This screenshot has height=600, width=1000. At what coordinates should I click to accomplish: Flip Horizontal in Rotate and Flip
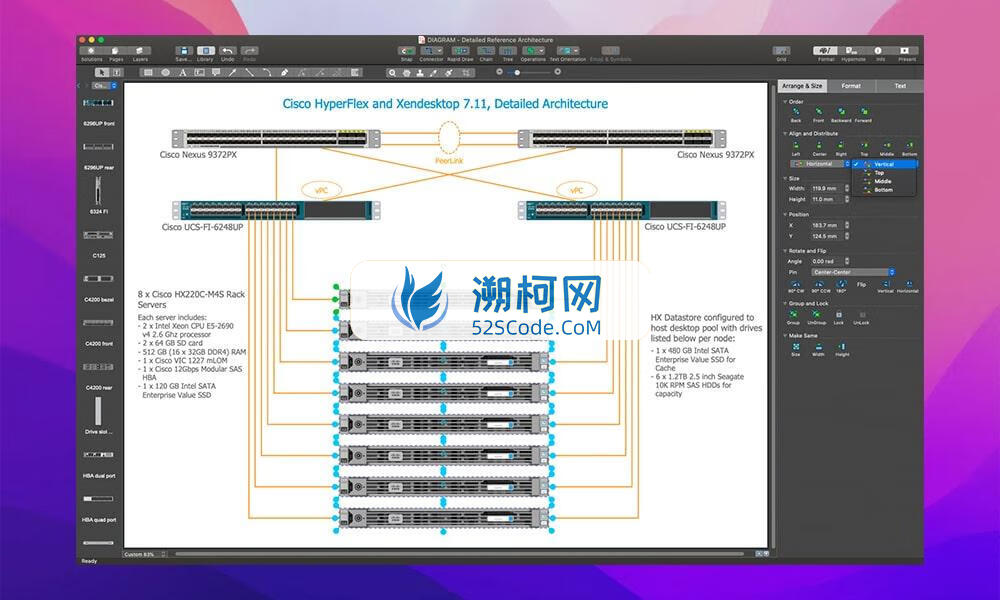[908, 284]
